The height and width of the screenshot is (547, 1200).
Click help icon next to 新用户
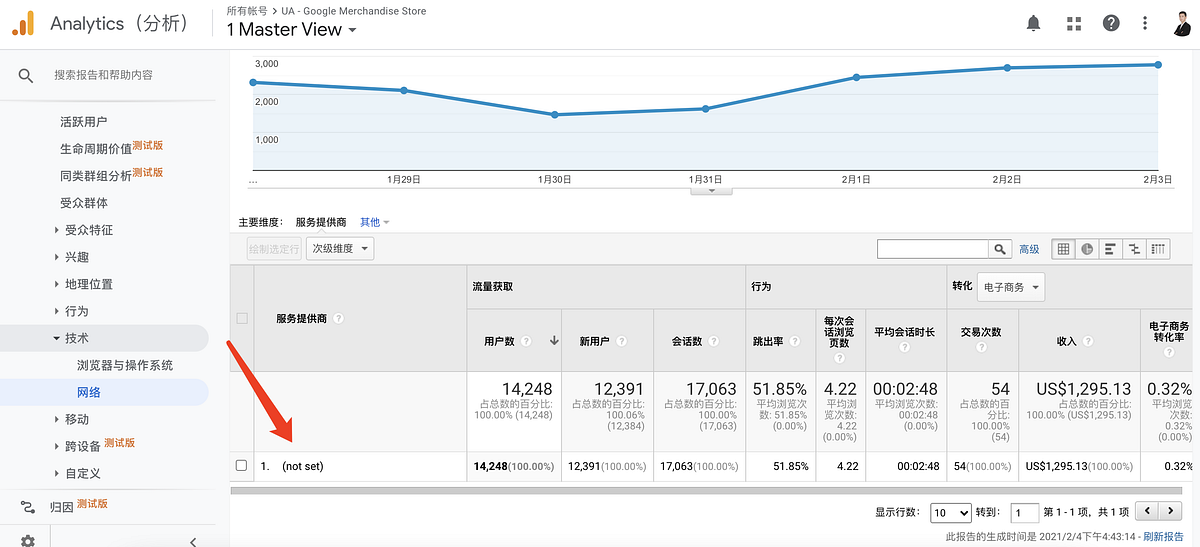tap(622, 341)
